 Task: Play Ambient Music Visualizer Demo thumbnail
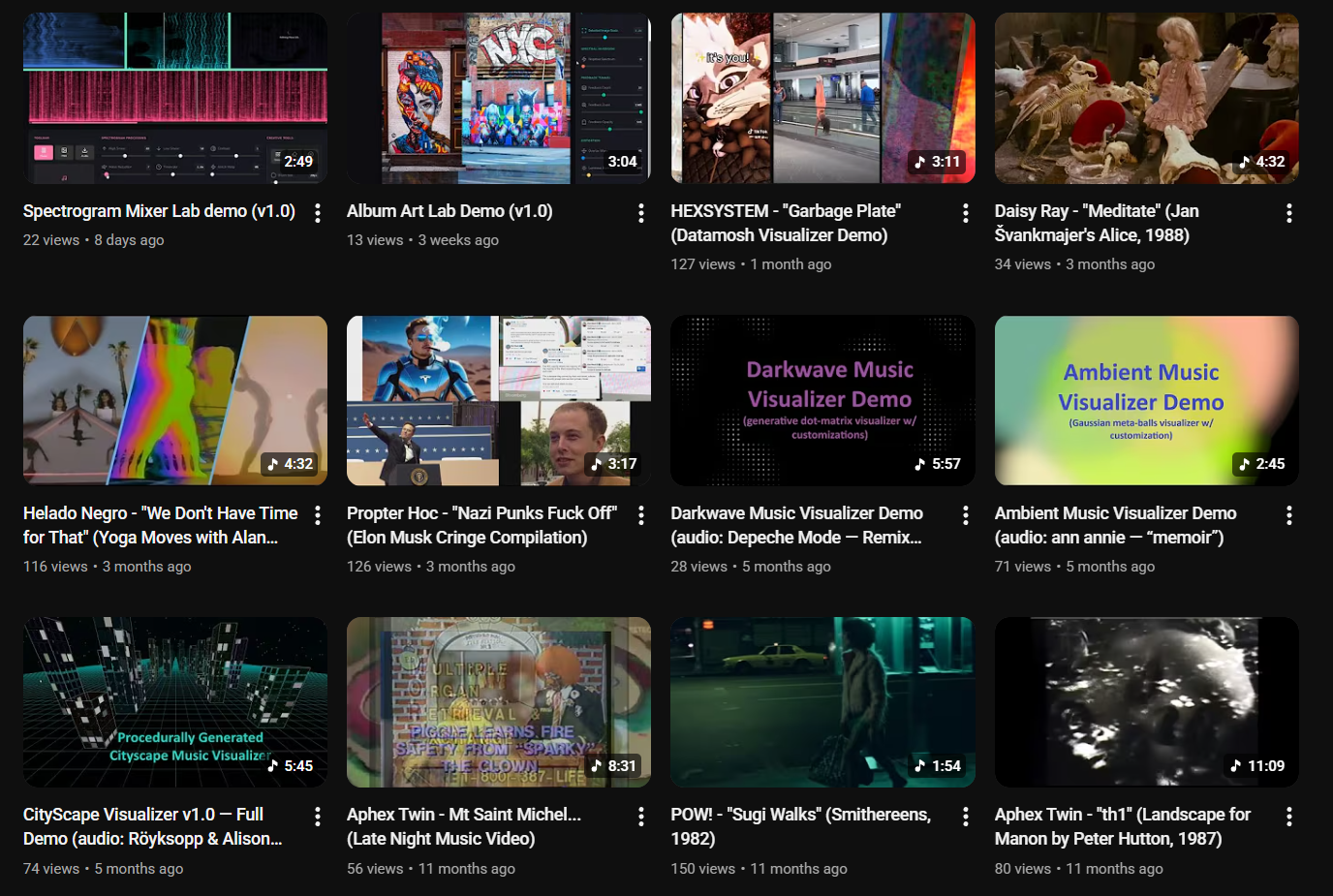click(1147, 400)
